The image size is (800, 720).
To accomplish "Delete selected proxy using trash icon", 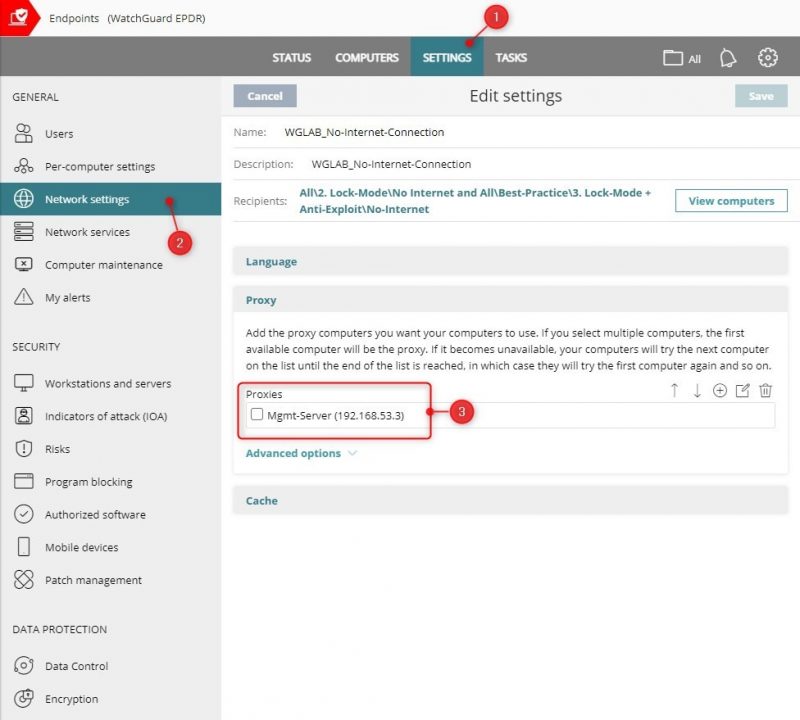I will [766, 392].
